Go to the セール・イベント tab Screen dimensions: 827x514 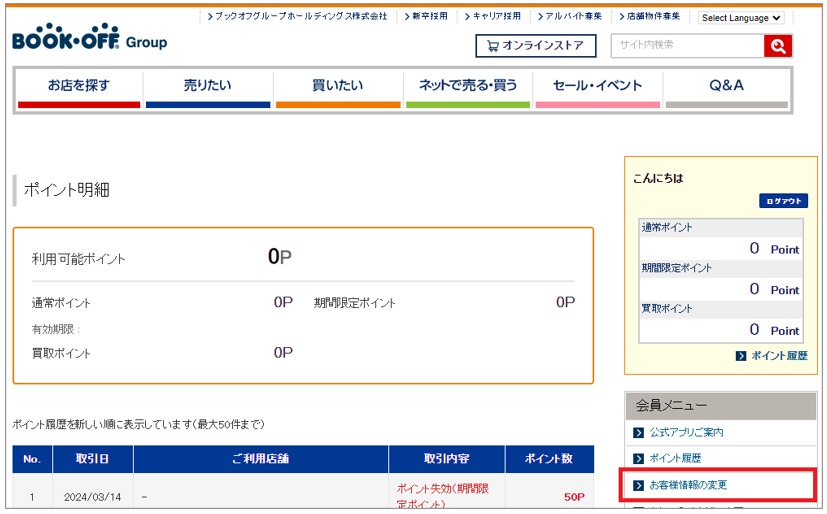click(x=597, y=86)
